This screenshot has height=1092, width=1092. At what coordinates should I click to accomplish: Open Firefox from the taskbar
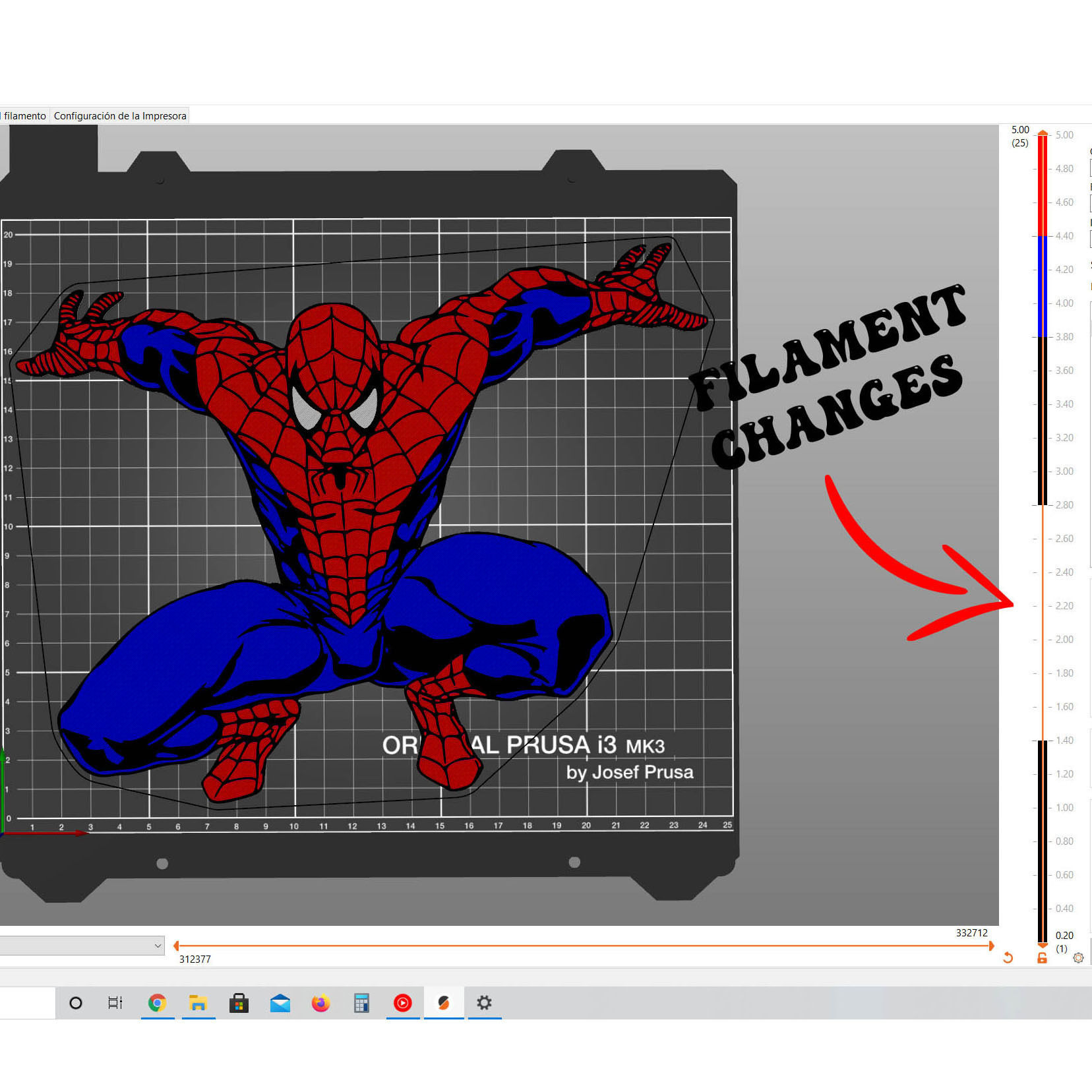point(321,1003)
